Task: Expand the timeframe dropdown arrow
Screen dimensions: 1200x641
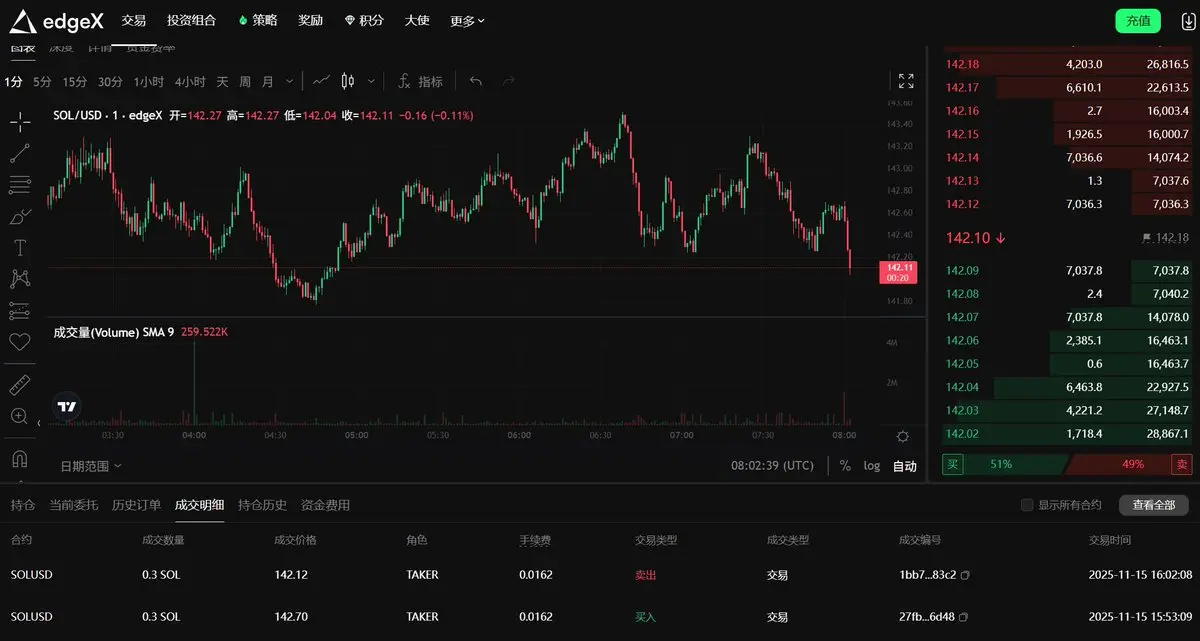Action: tap(290, 81)
